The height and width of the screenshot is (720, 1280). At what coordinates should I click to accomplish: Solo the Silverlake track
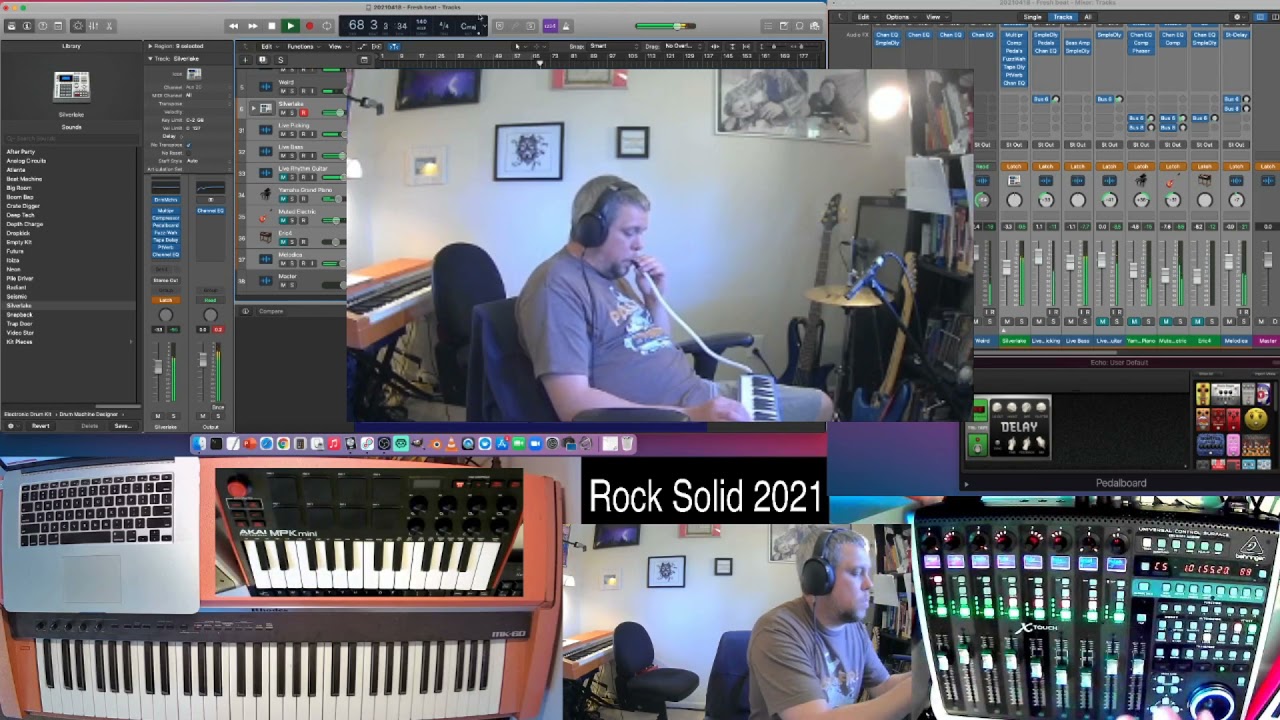point(293,113)
